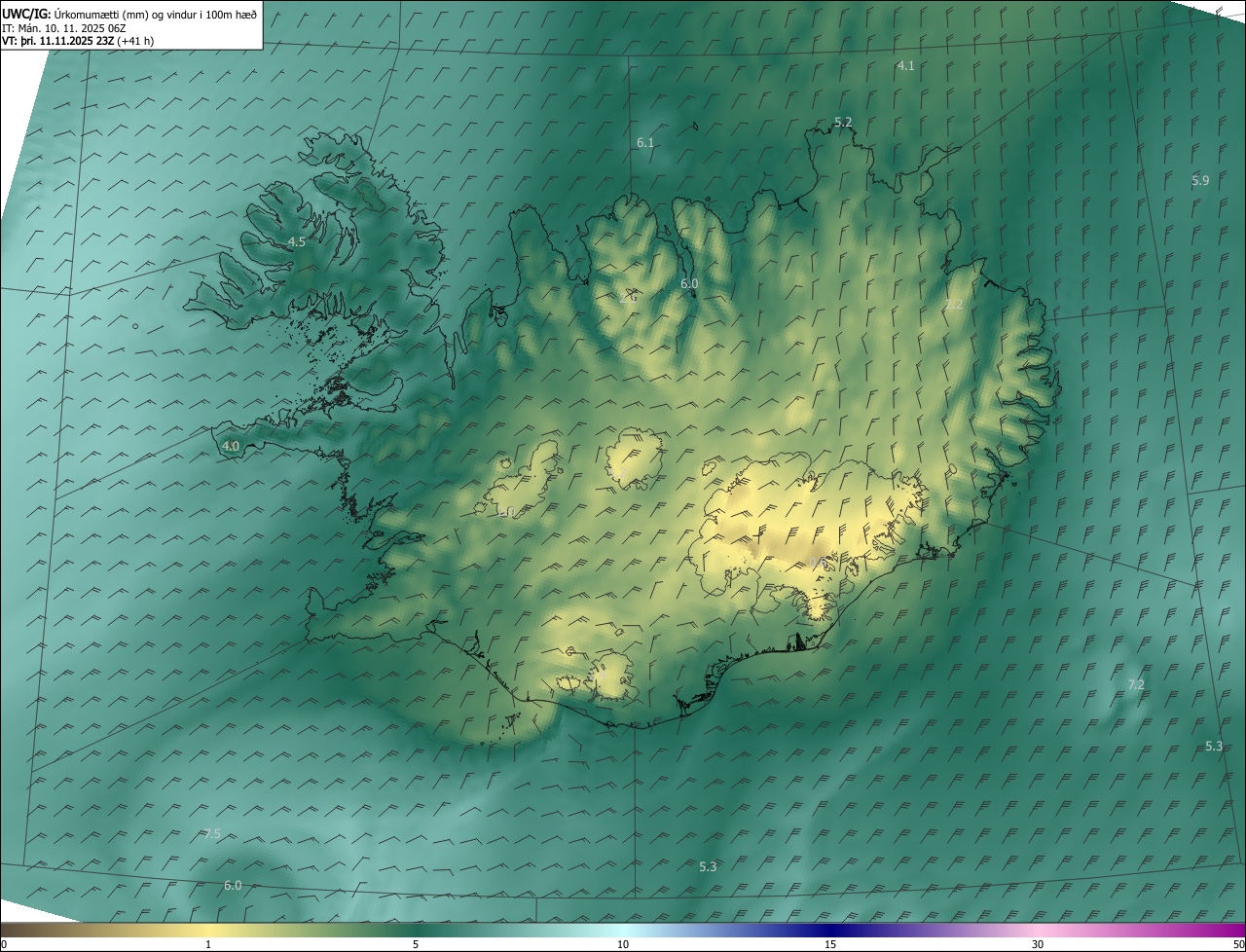Click the 5.2 value on the northeast coast
This screenshot has width=1246, height=952.
point(843,123)
